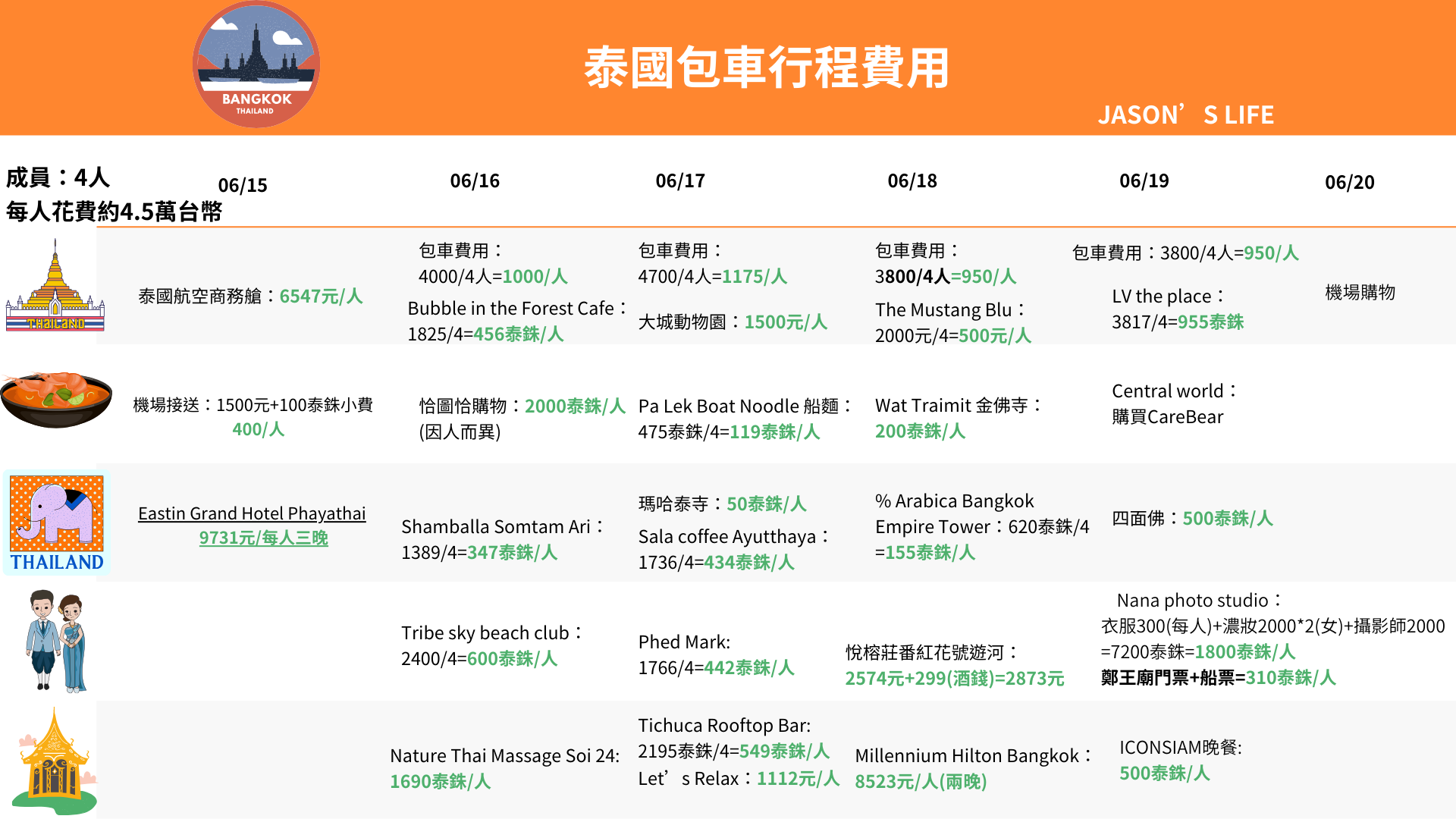Screen dimensions: 1456x819
Task: Click the golden Thai temple icon
Action: pyautogui.click(x=55, y=287)
